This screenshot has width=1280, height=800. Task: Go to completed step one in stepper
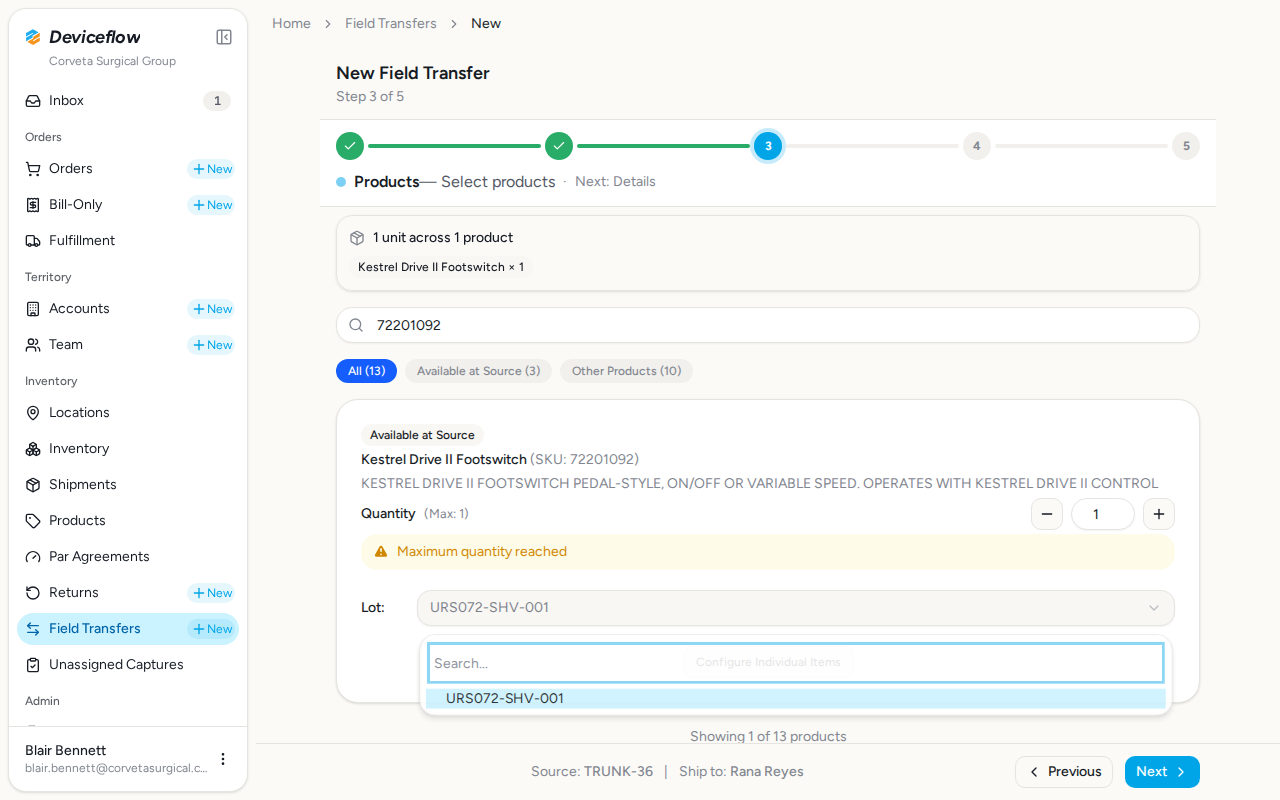350,146
